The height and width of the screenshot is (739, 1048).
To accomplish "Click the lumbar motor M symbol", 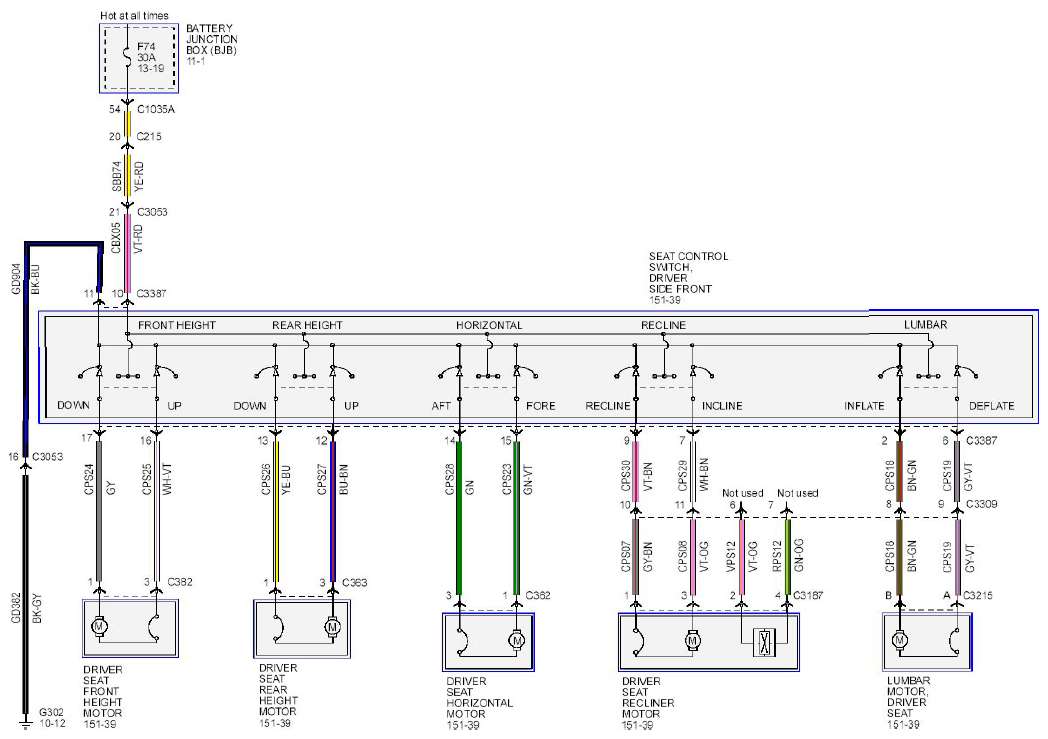I will tap(899, 640).
